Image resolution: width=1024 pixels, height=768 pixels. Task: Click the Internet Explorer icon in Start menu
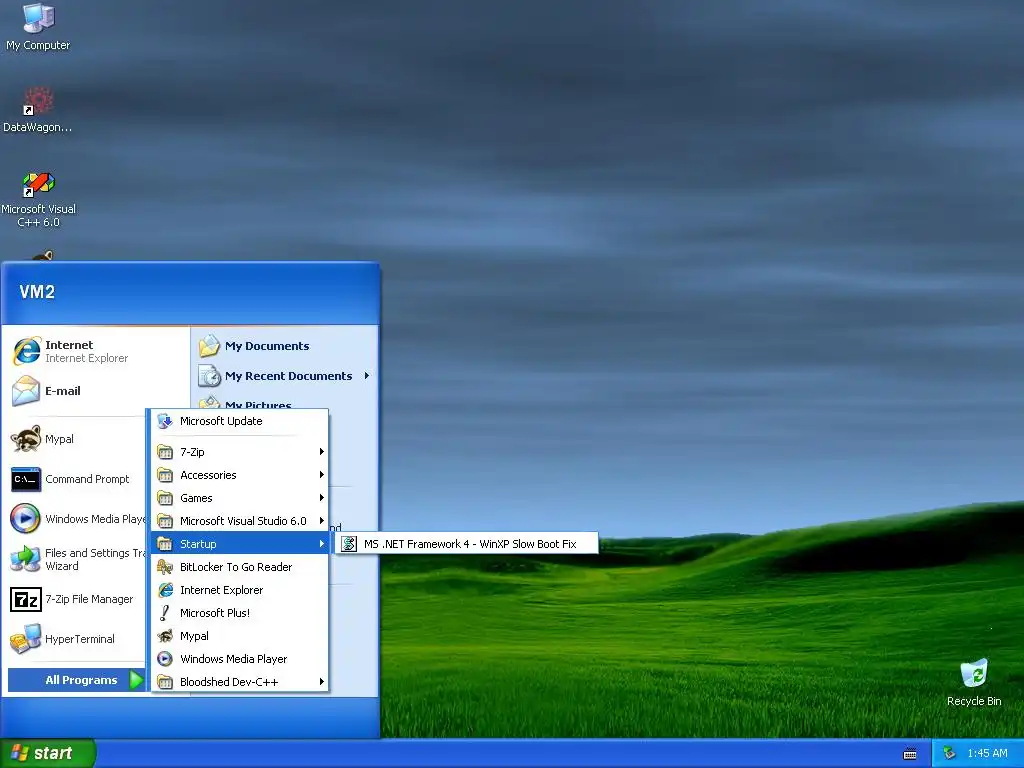[26, 351]
